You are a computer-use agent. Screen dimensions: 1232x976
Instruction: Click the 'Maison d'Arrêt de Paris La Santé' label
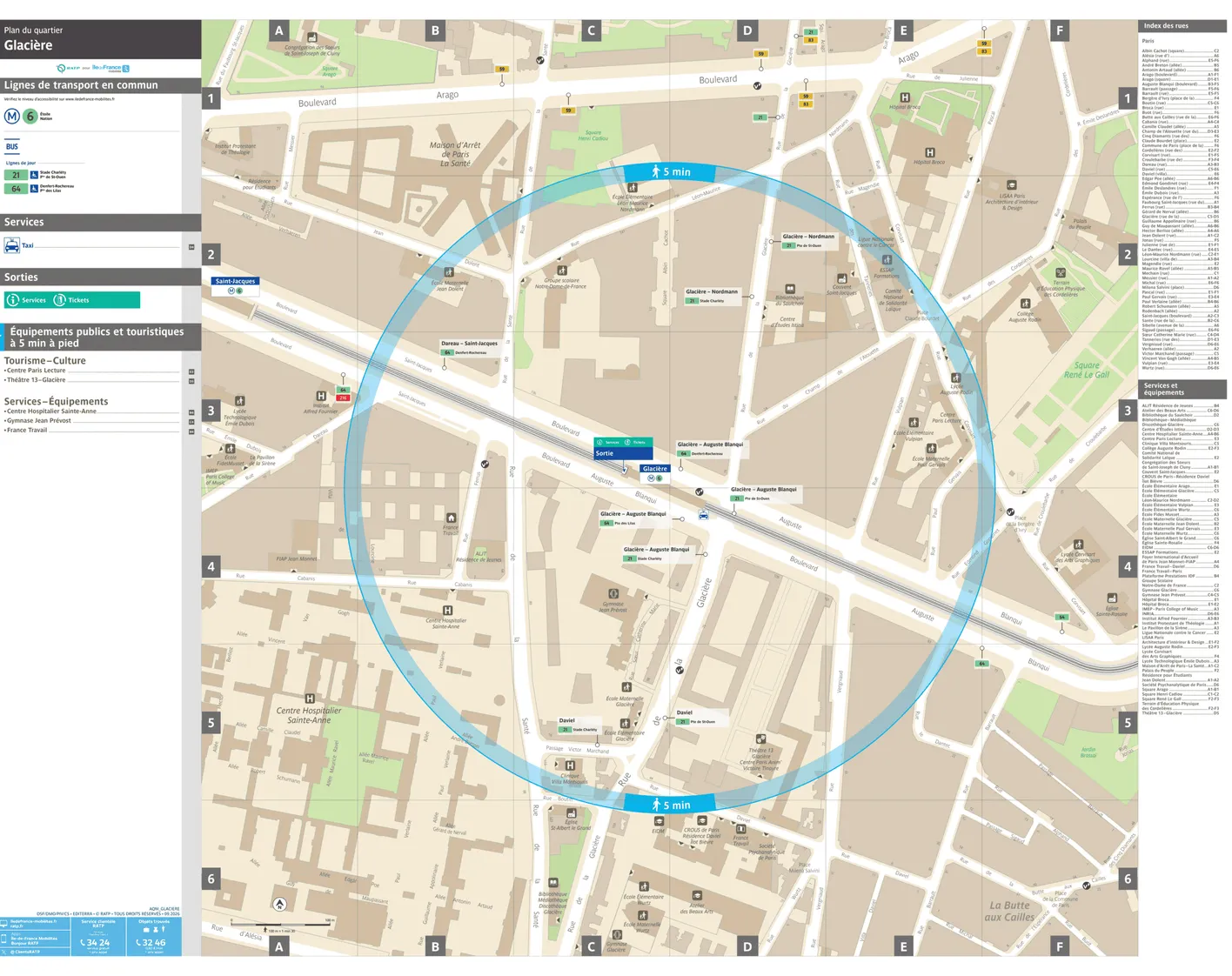click(x=454, y=154)
